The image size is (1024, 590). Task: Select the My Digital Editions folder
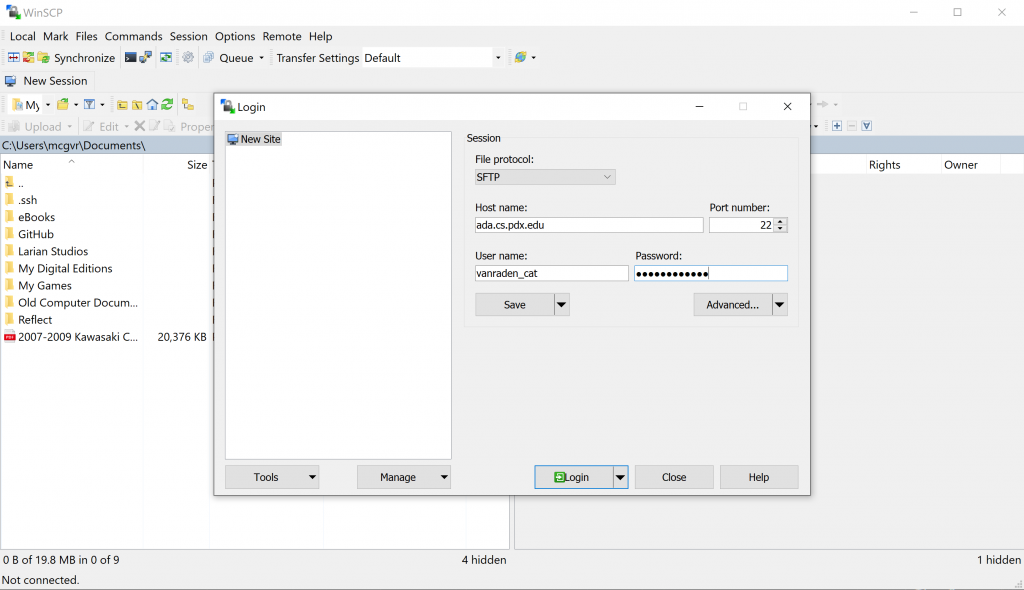[65, 269]
